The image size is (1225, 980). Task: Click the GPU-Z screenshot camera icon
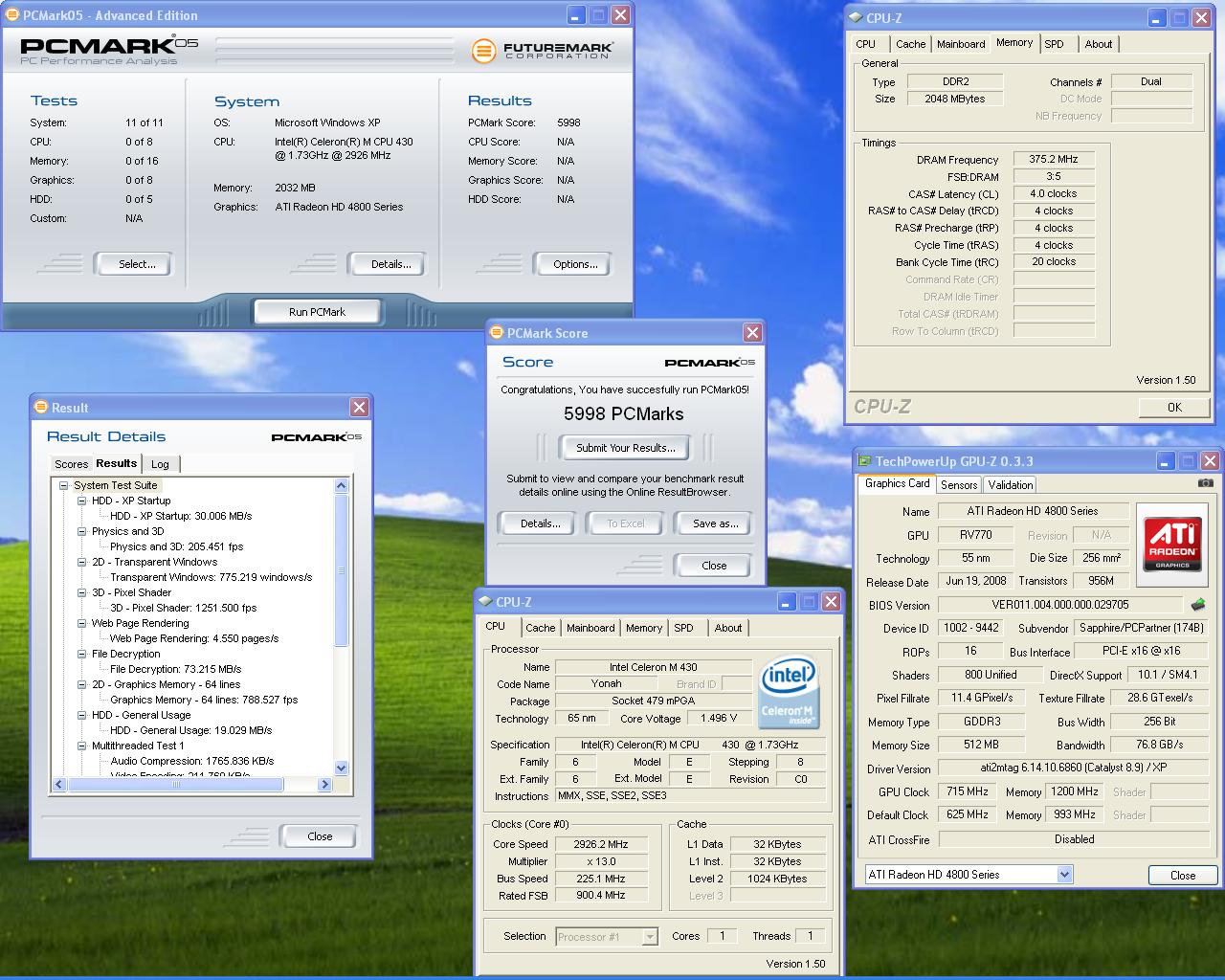click(x=1205, y=483)
